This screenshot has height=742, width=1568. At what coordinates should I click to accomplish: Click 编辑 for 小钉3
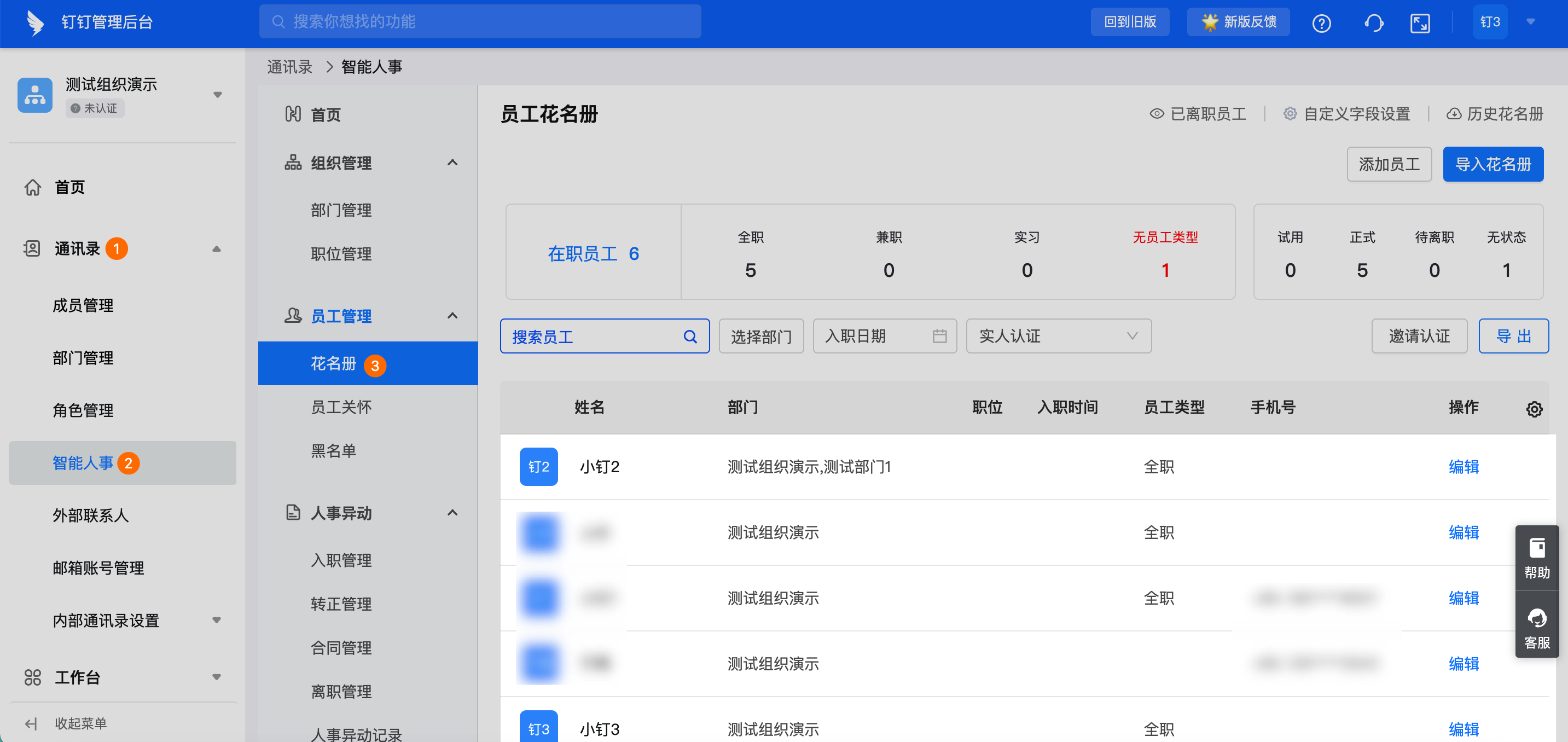[1464, 729]
